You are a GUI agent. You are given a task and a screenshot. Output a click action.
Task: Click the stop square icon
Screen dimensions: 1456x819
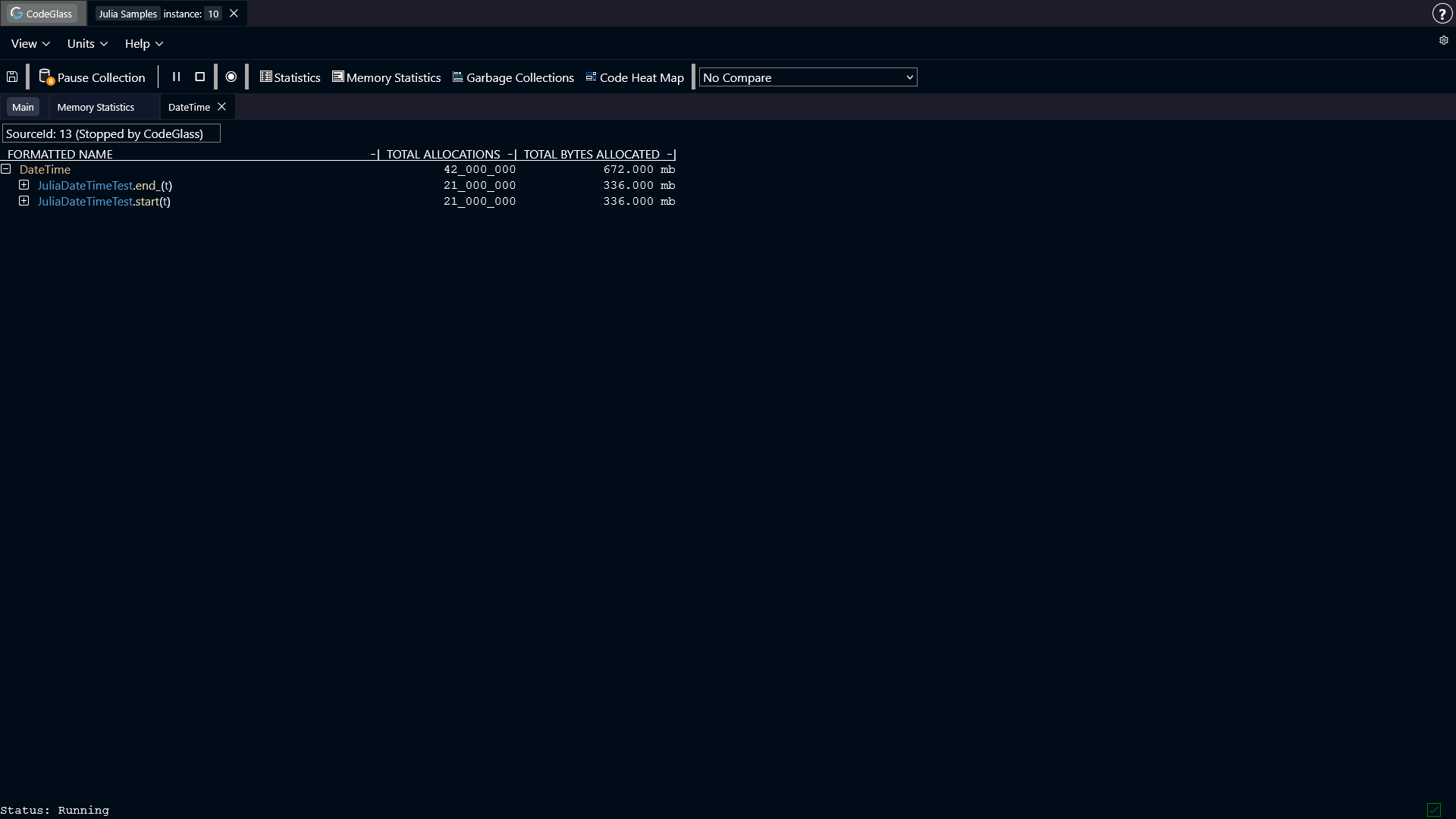point(200,77)
